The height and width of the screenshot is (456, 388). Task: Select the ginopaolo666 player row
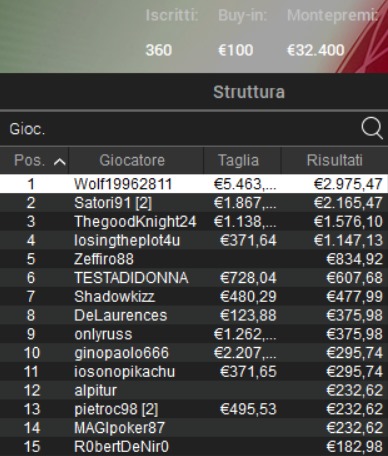[x=194, y=353]
